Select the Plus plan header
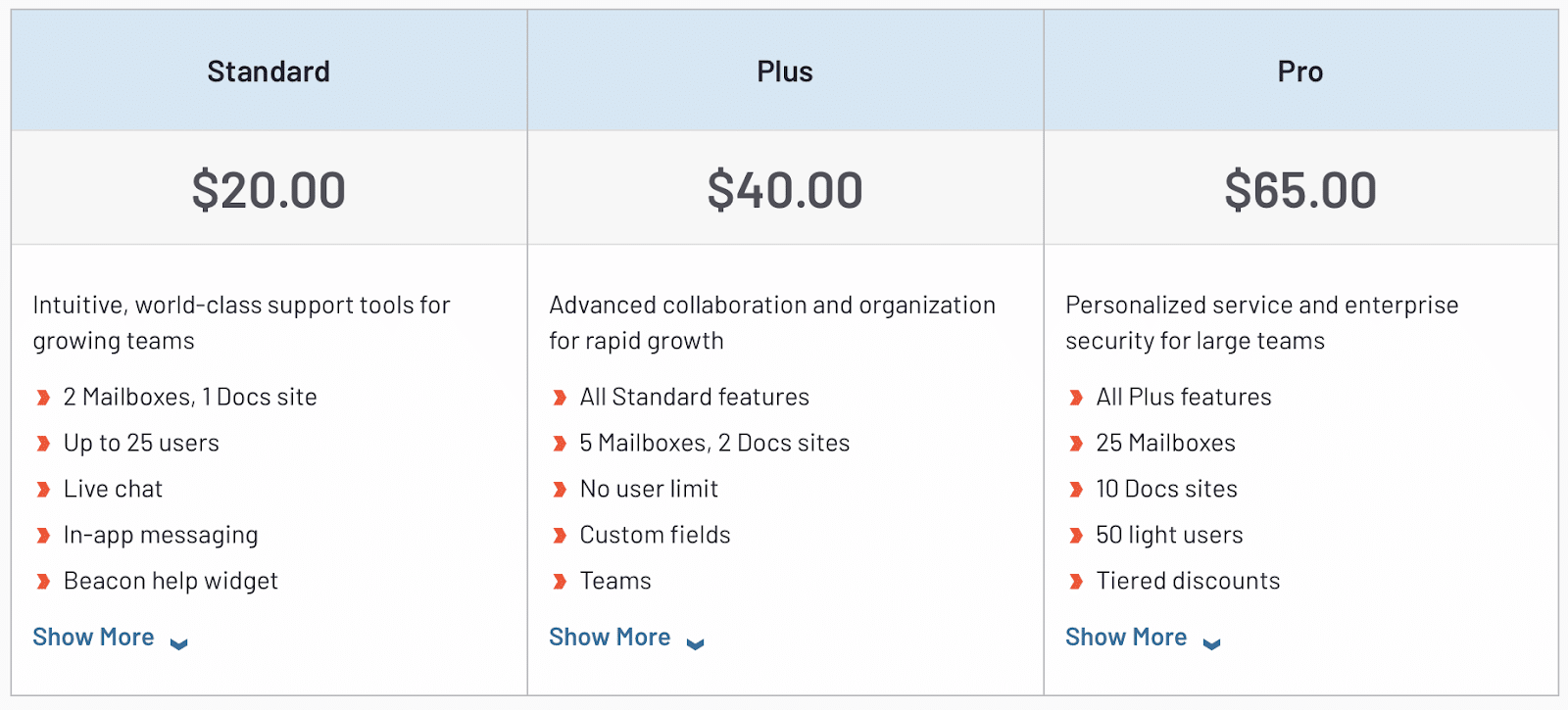 (x=785, y=71)
